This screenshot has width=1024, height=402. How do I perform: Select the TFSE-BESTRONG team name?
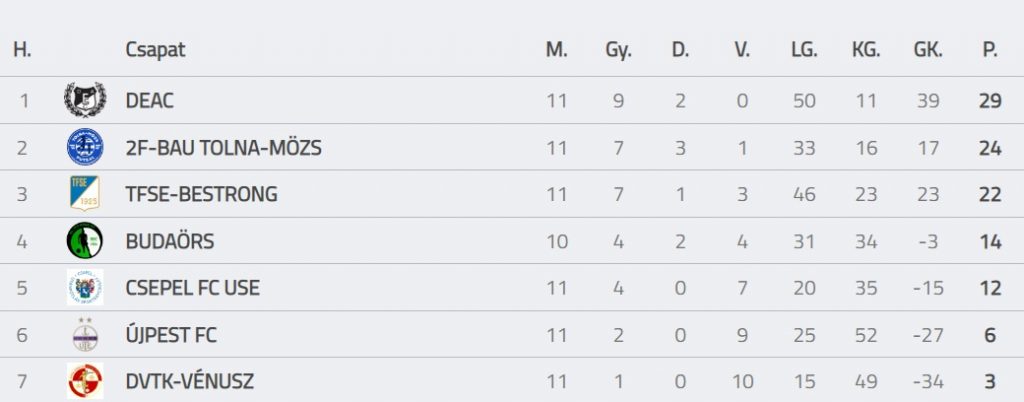pos(201,194)
